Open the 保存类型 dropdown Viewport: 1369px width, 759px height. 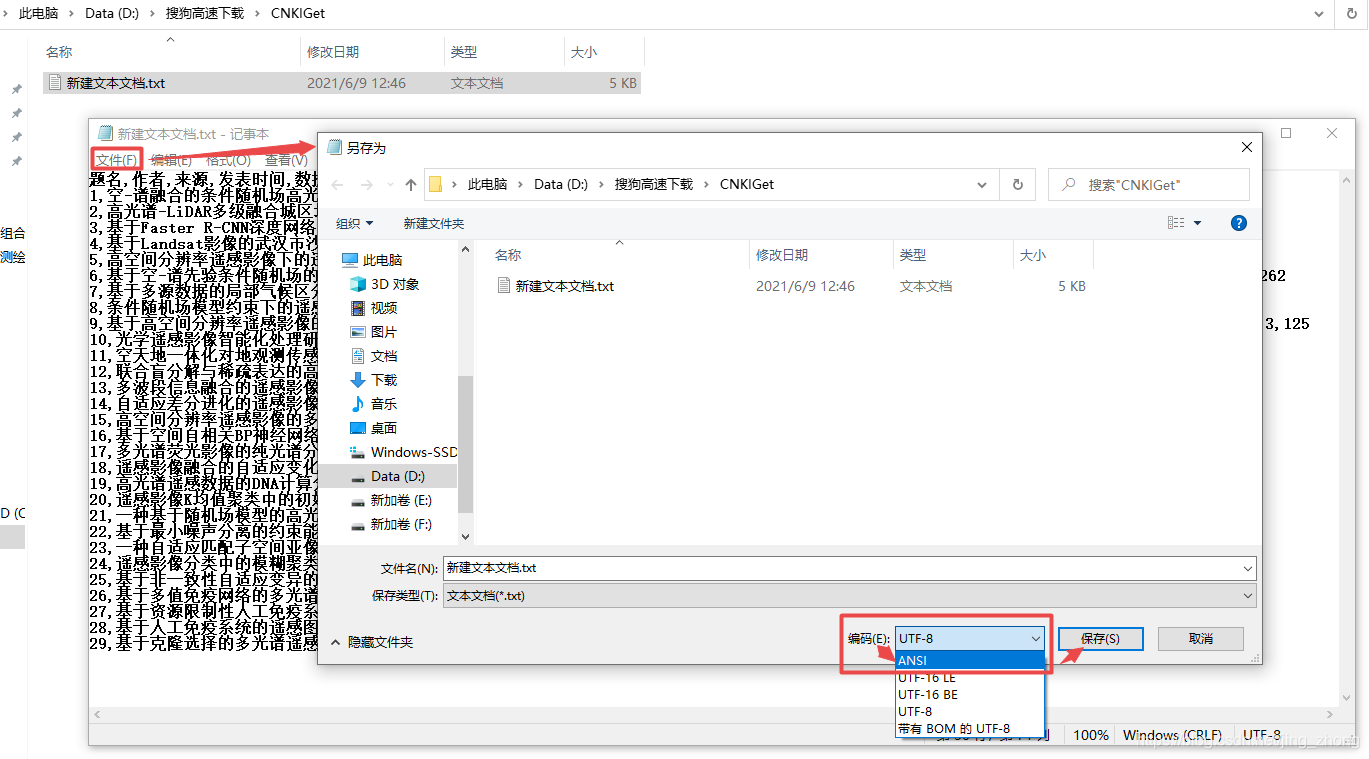pyautogui.click(x=849, y=596)
